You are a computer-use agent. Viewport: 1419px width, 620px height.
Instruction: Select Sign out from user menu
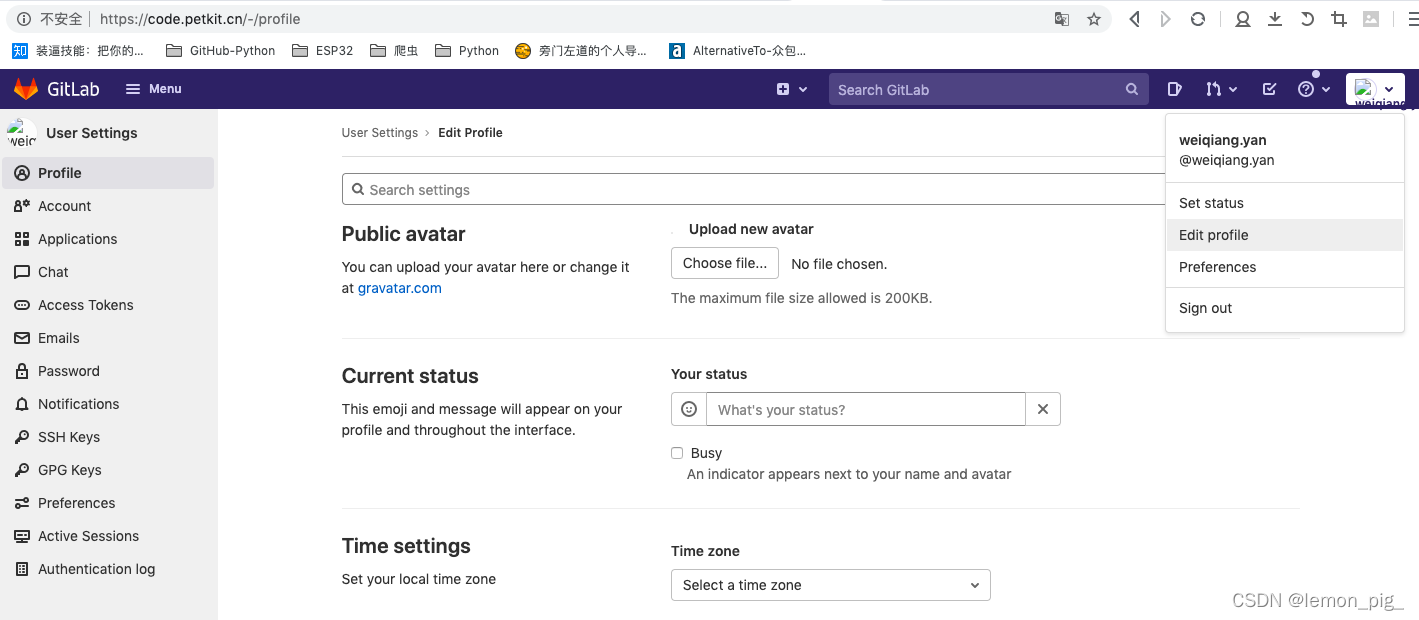pyautogui.click(x=1205, y=308)
